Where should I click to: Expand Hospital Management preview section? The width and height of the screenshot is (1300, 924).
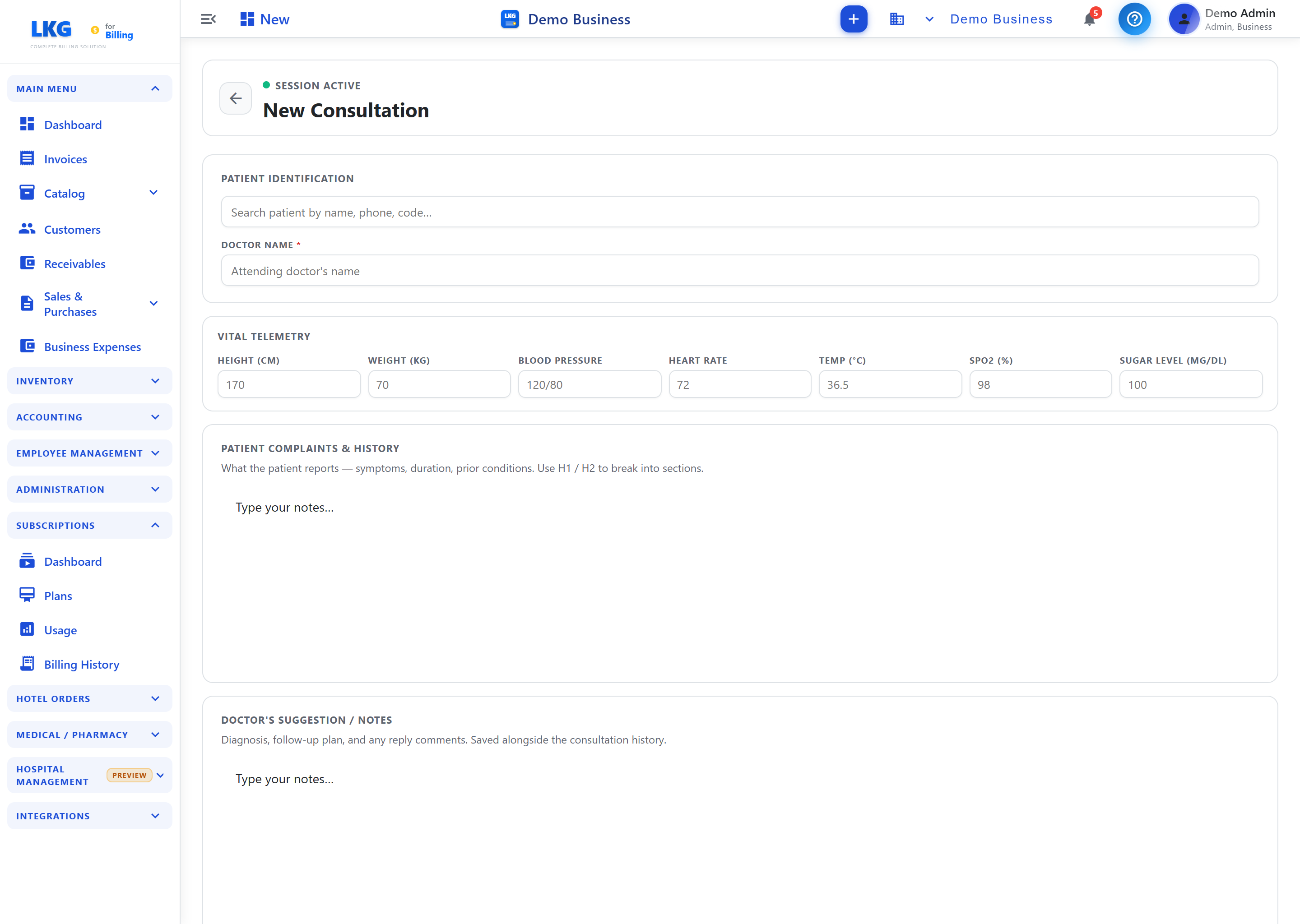point(90,776)
